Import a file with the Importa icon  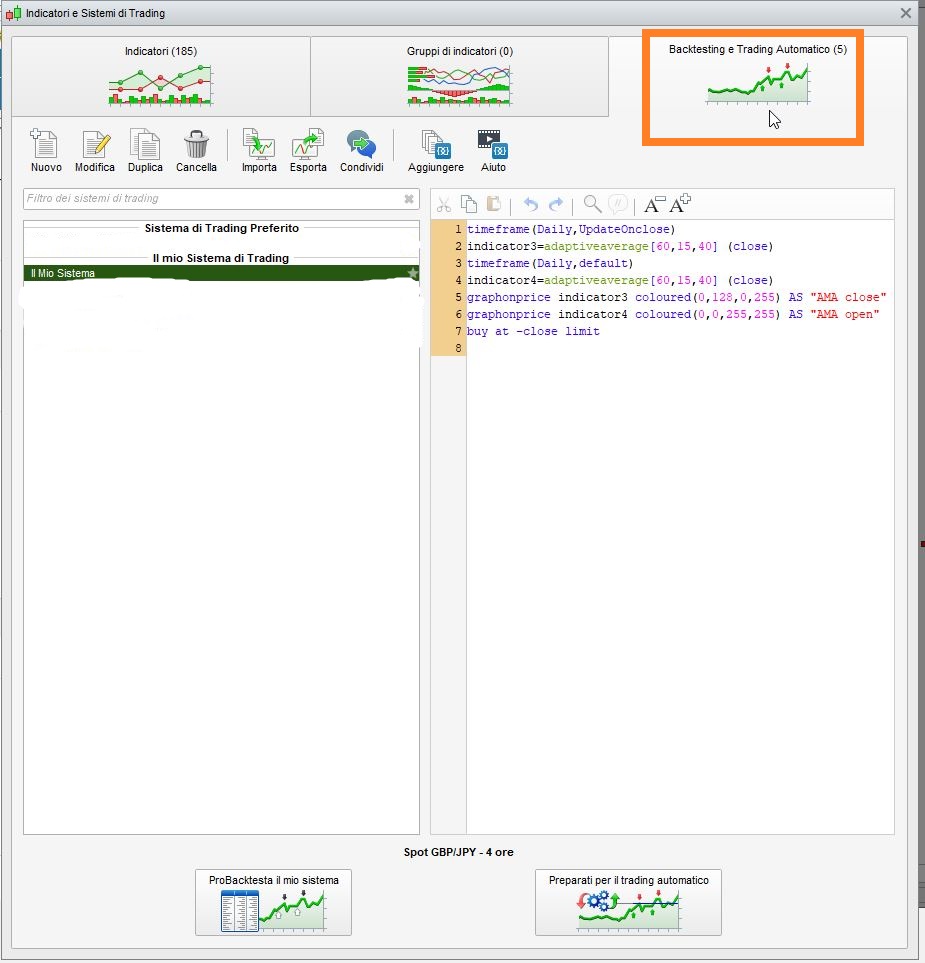tap(259, 150)
